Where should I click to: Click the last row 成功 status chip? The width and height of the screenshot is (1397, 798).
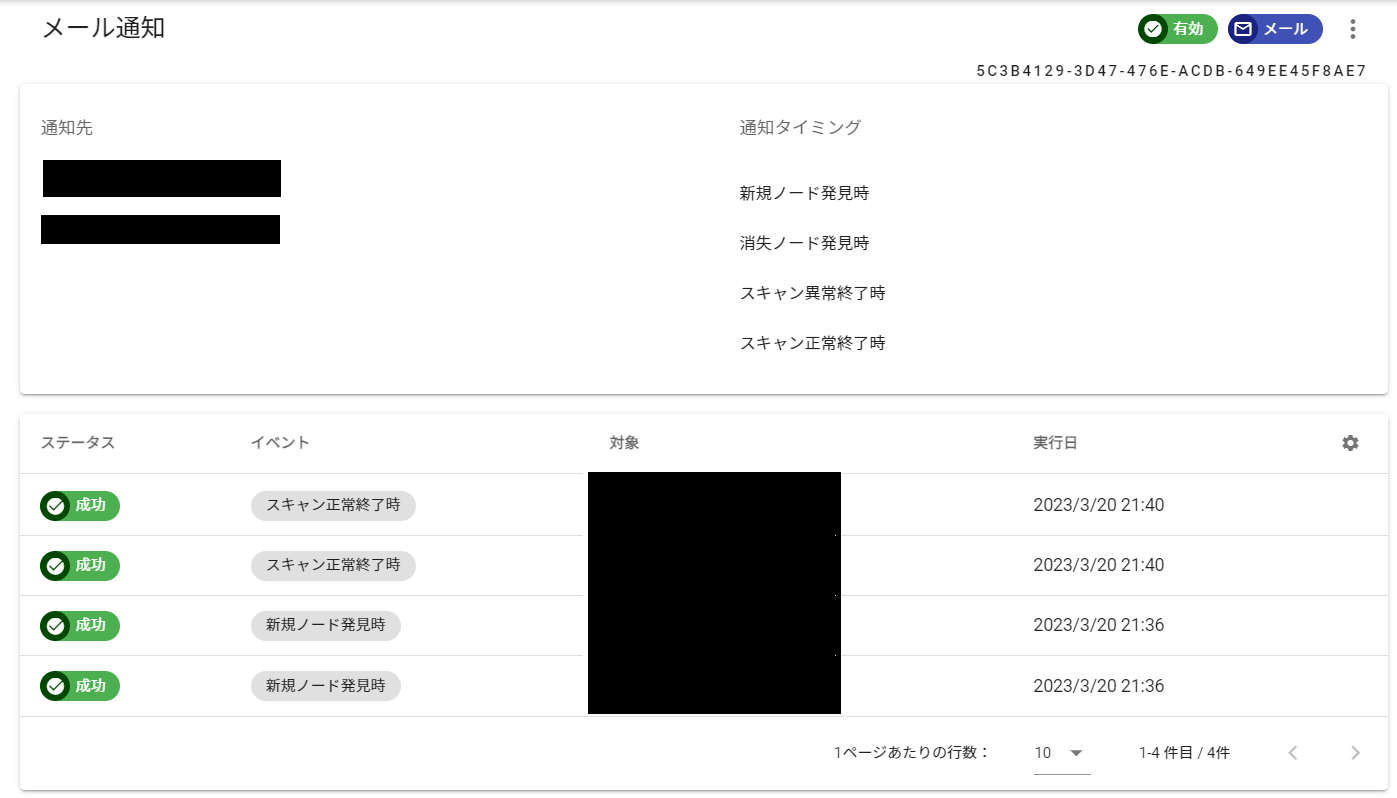coord(80,686)
